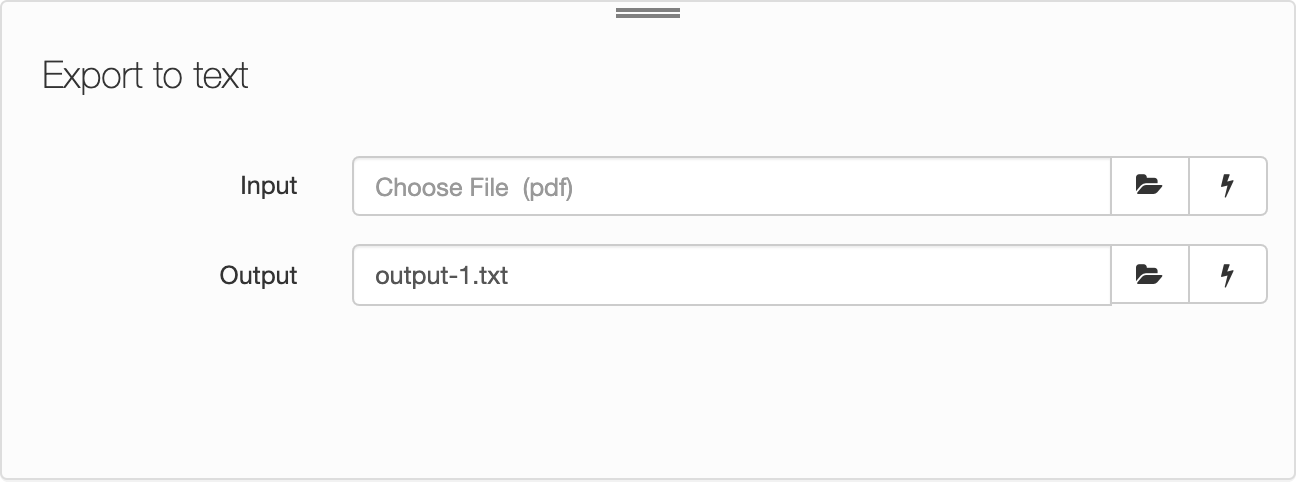Click the Output label
The width and height of the screenshot is (1296, 482).
(x=259, y=275)
